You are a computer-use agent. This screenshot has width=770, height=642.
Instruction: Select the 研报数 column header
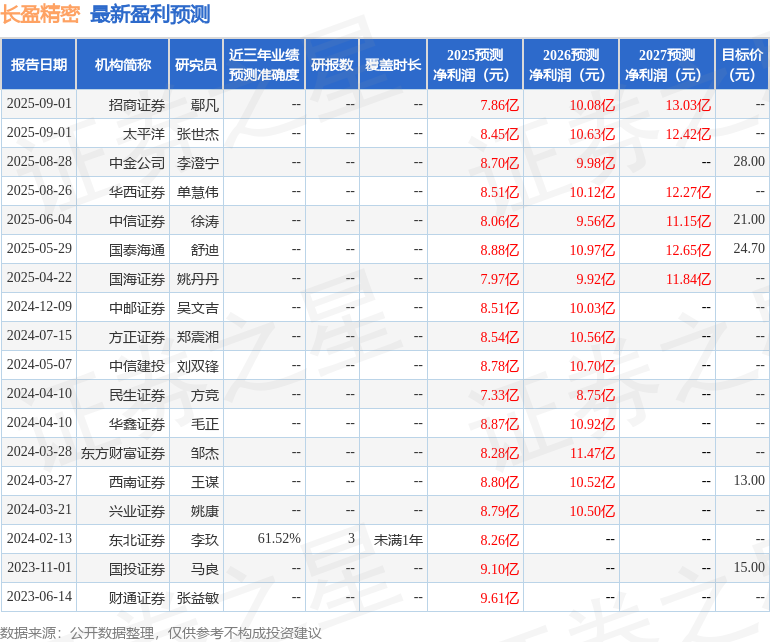(332, 64)
